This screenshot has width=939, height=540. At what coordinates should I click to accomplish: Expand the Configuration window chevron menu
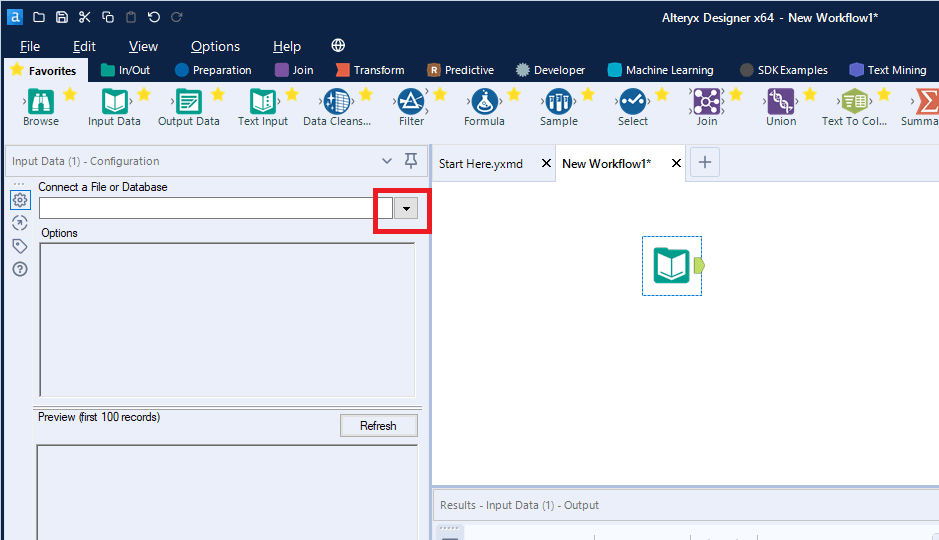(387, 161)
